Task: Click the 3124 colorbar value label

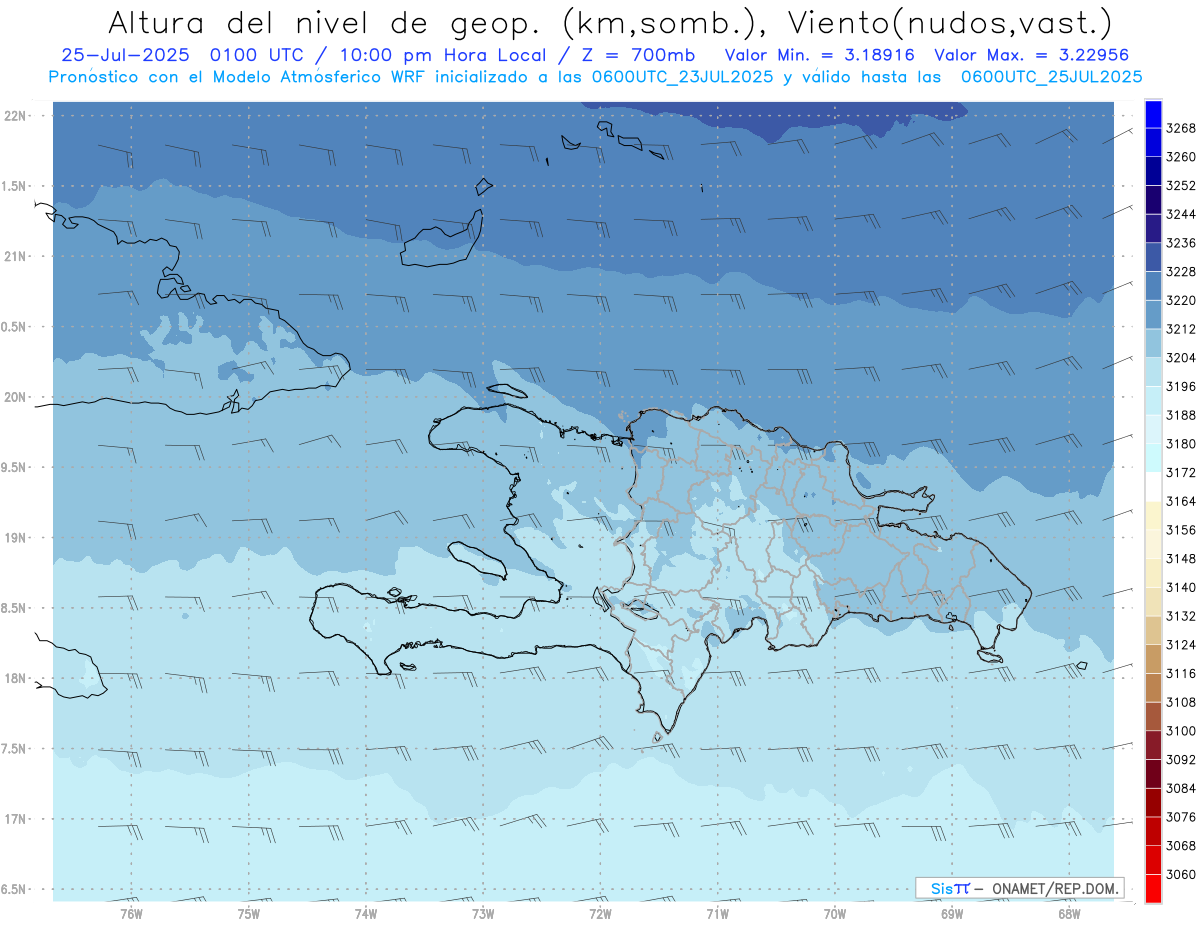Action: pyautogui.click(x=1181, y=644)
